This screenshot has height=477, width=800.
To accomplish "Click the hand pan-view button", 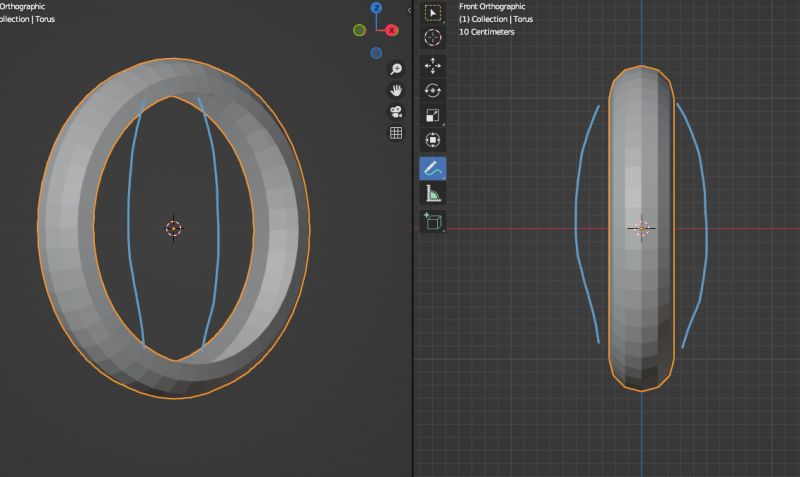I will pyautogui.click(x=396, y=90).
